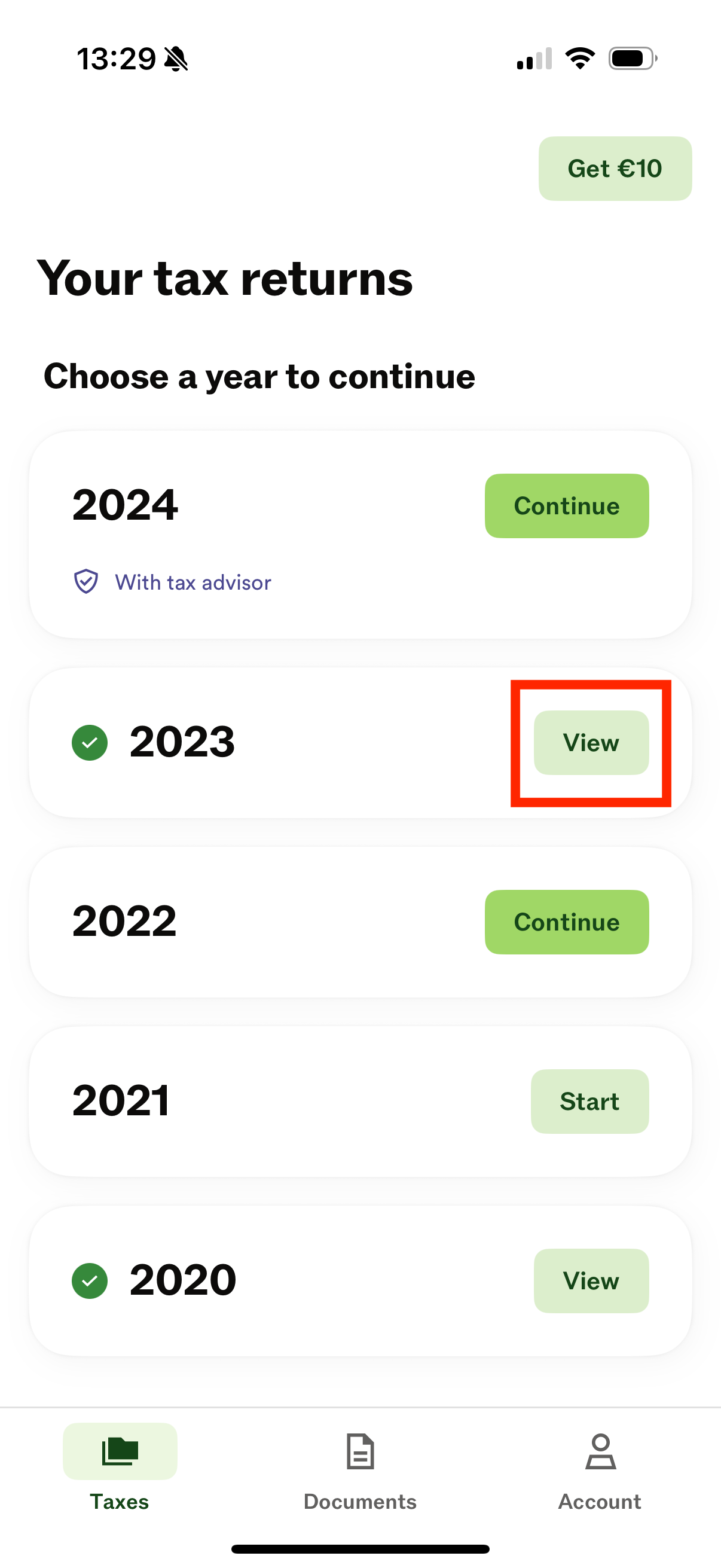Tap the Taxes folder icon
721x1568 pixels.
point(120,1451)
